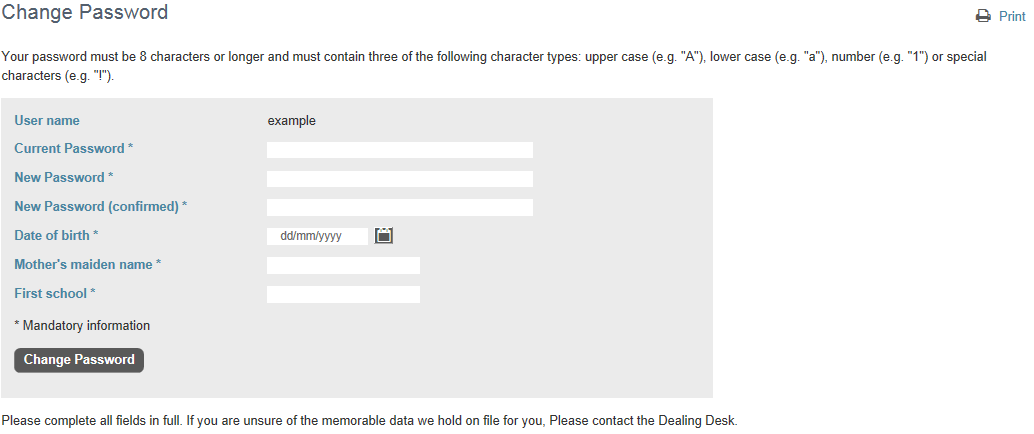Click the Date of birth label
The image size is (1034, 434).
click(57, 235)
